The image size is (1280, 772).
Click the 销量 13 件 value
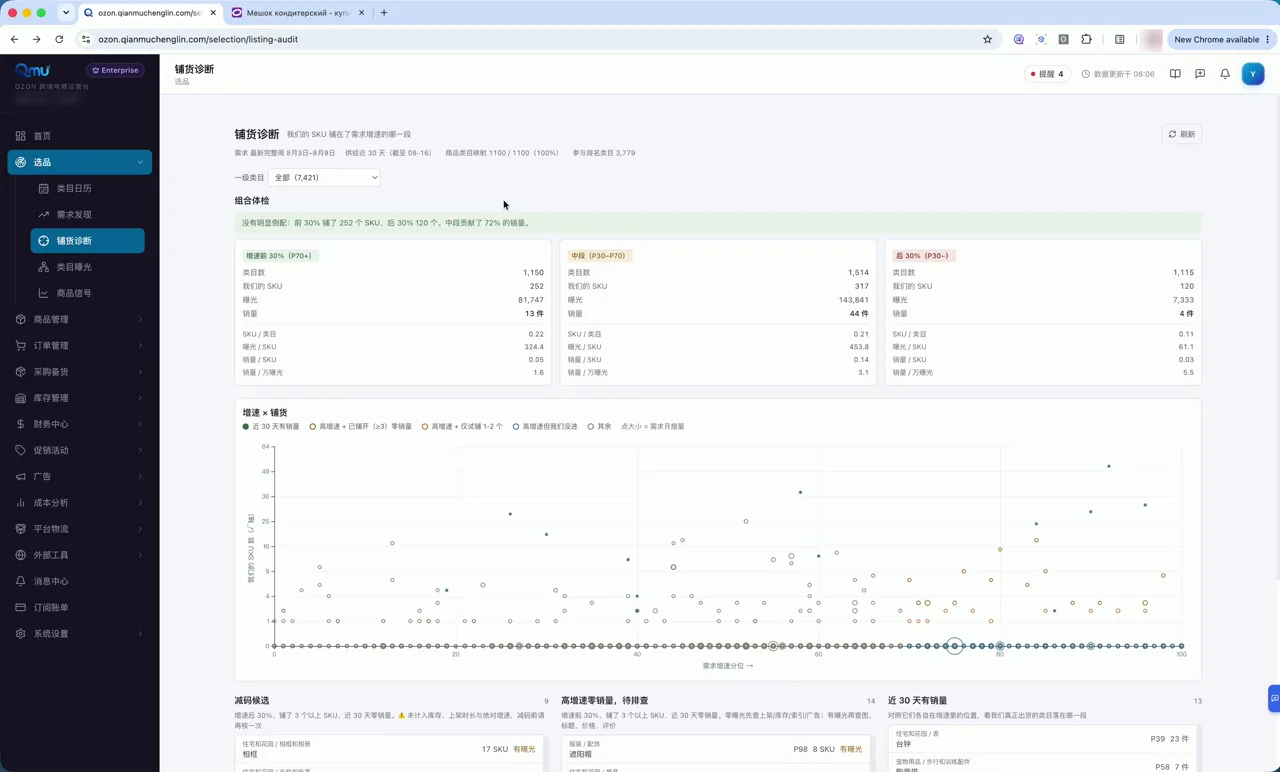[535, 314]
